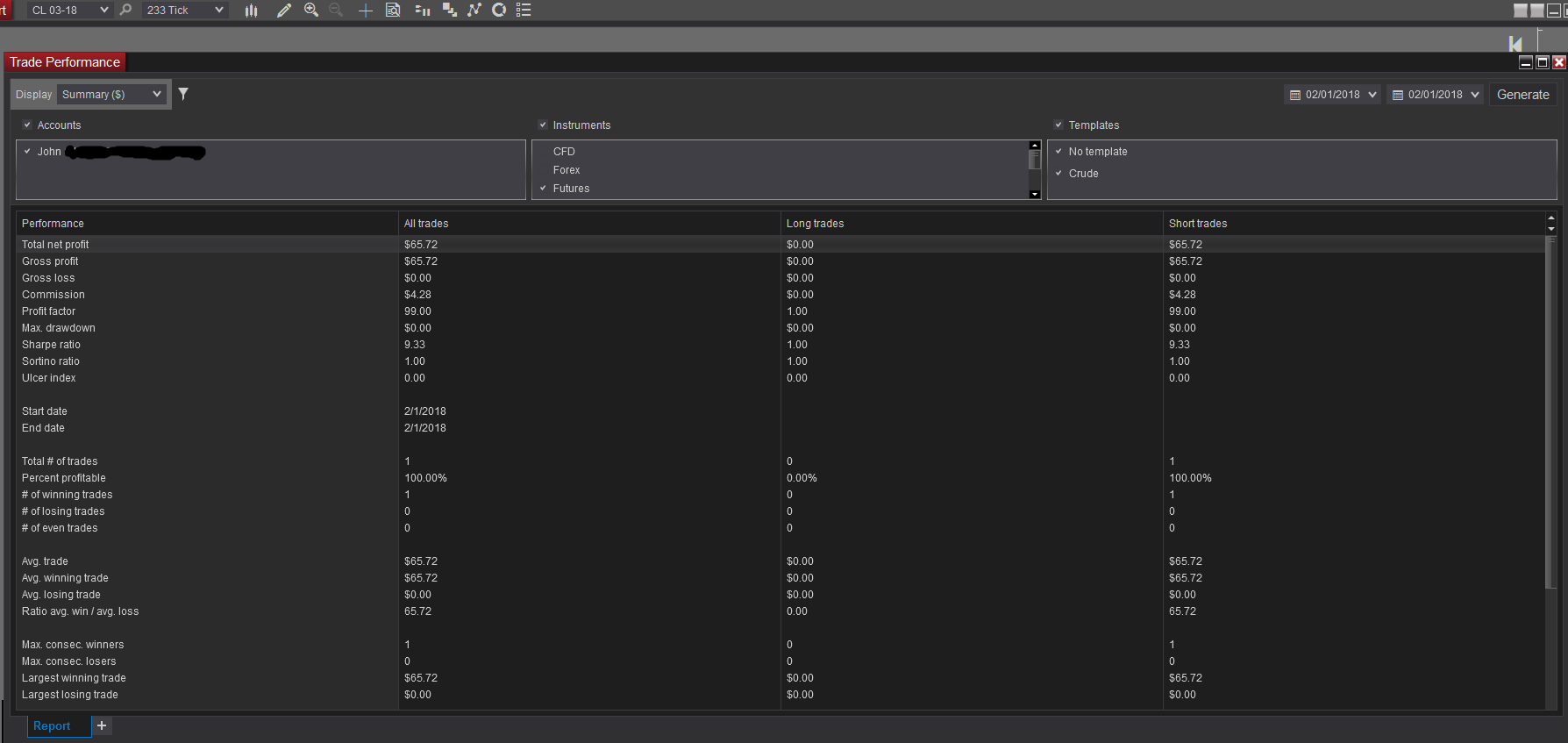
Task: Select the Avg. winning trade row label
Action: click(x=65, y=578)
